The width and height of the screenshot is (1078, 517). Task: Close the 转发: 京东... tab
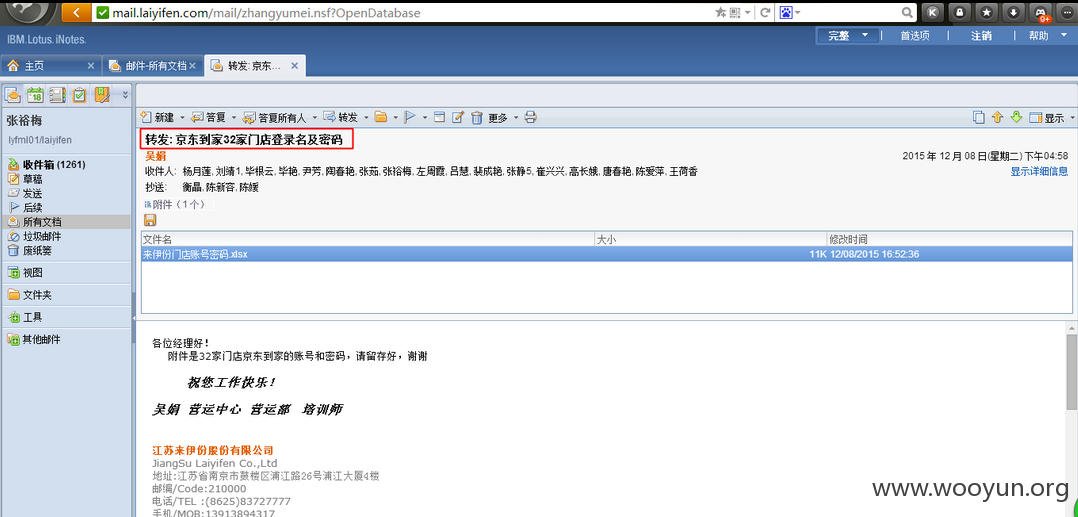click(294, 66)
